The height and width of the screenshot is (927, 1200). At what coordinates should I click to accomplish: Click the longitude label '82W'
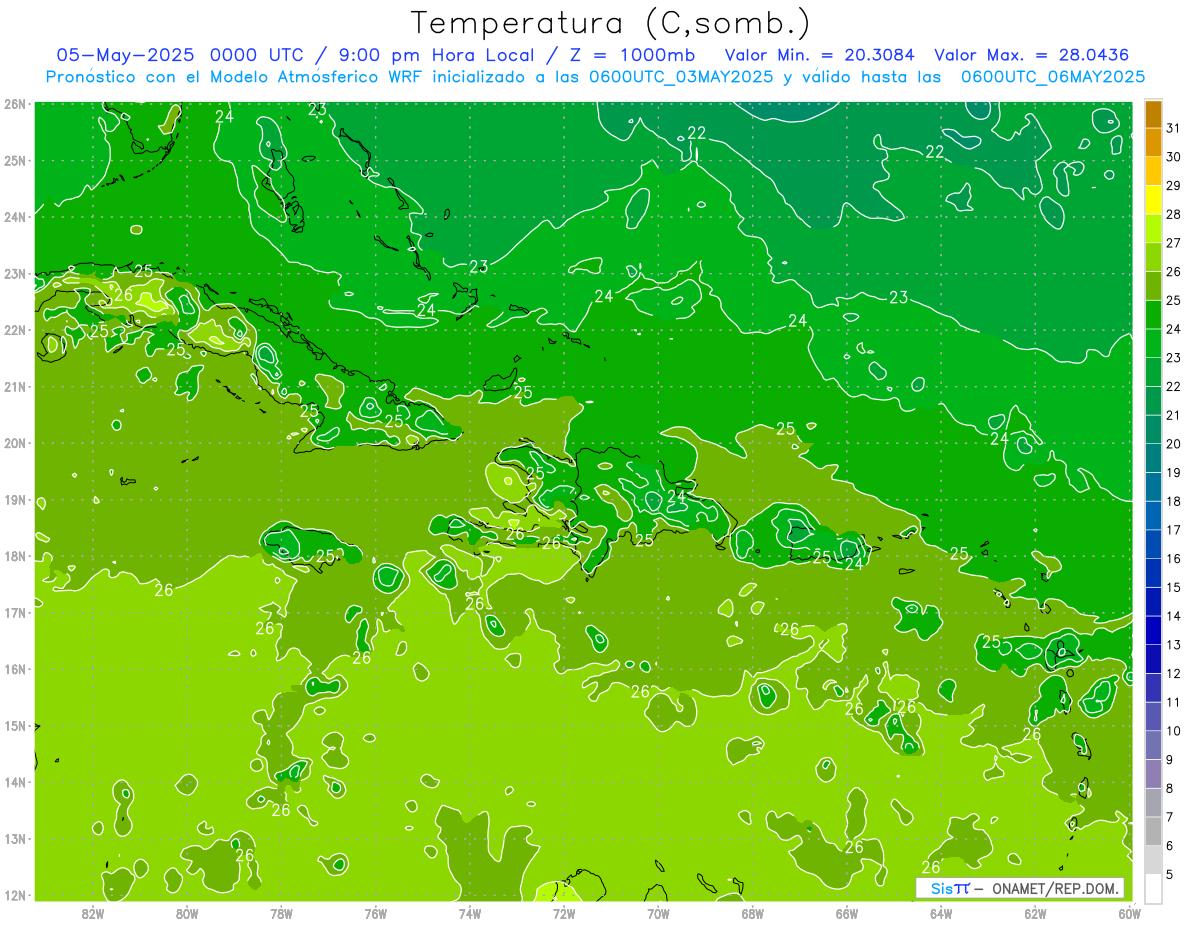(92, 914)
